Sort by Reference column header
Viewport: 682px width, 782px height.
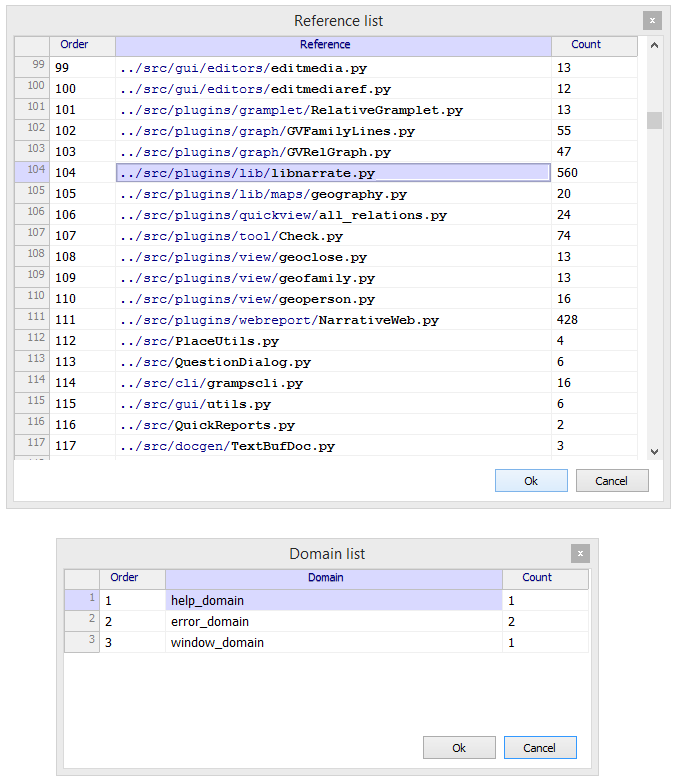[333, 46]
